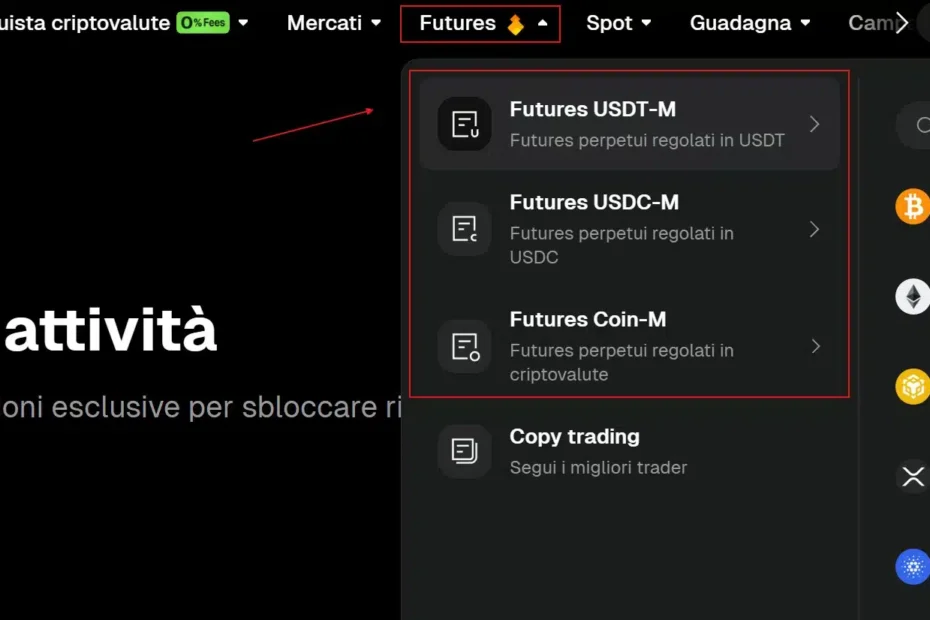Click the Copy trading icon
The width and height of the screenshot is (930, 620).
[x=464, y=451]
